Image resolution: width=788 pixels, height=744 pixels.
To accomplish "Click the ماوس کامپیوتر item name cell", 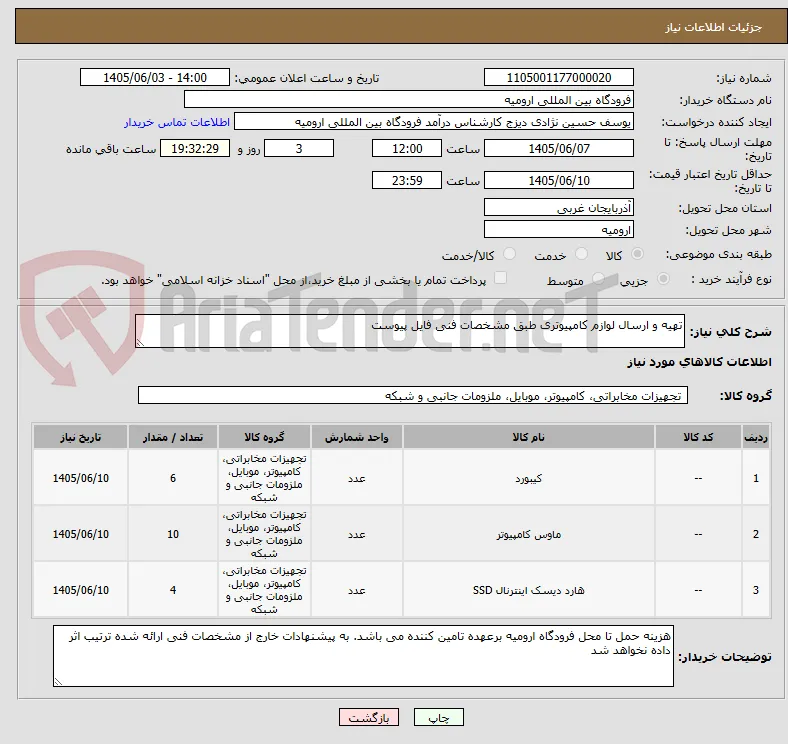I will coord(529,534).
